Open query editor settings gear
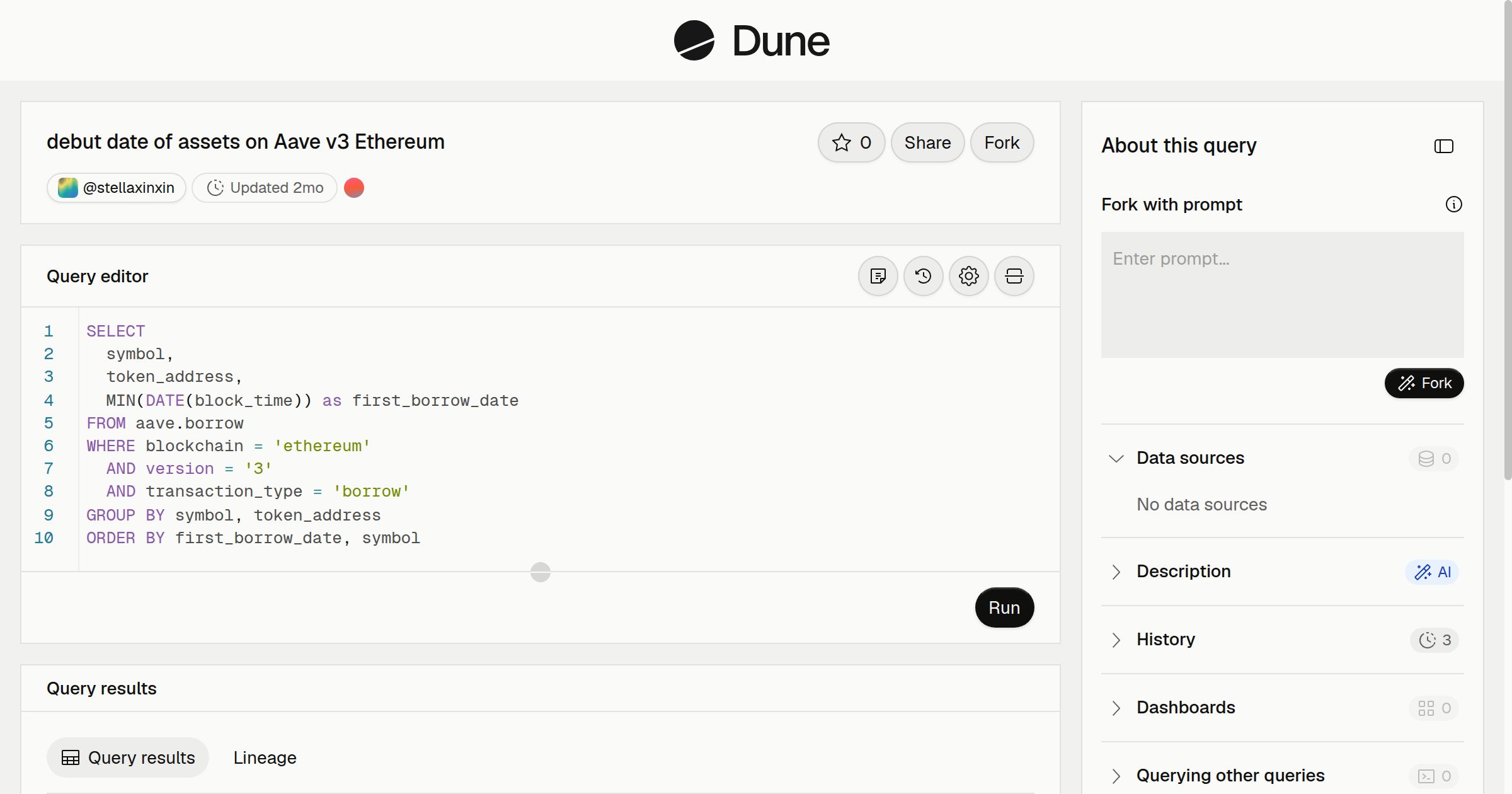 click(968, 276)
